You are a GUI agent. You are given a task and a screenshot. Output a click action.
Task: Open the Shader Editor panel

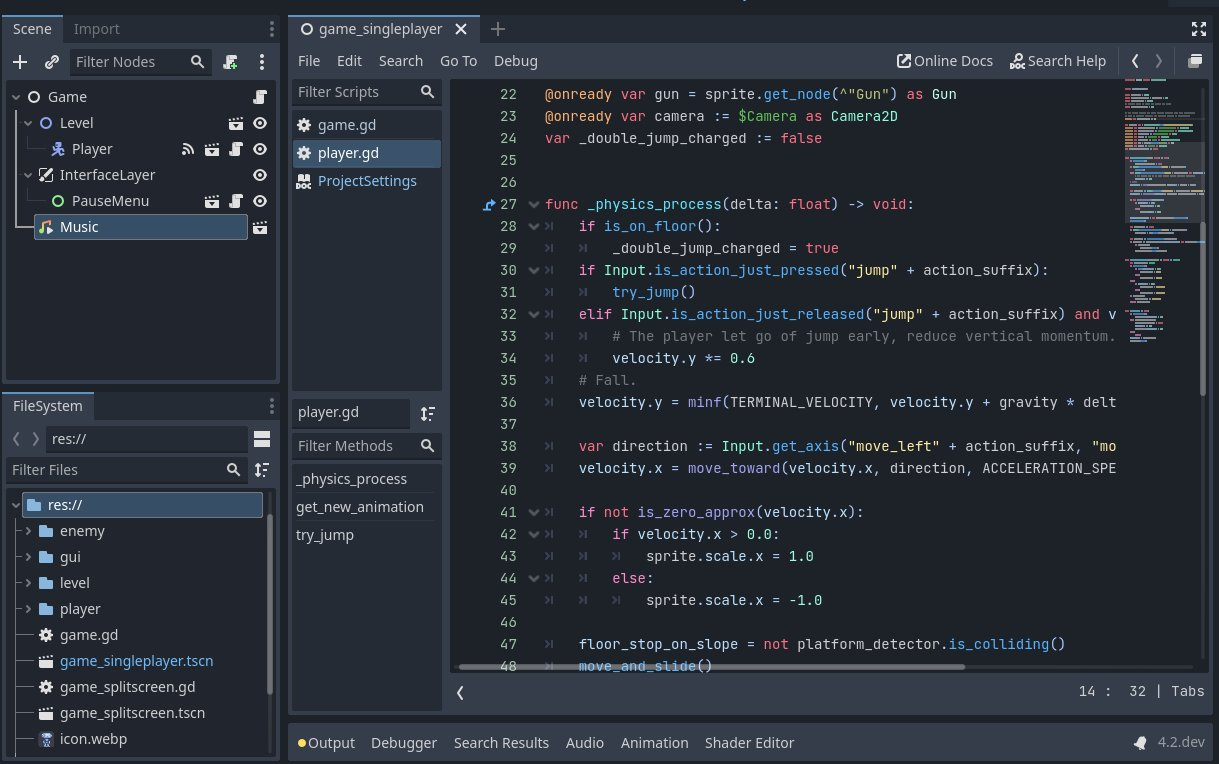pyautogui.click(x=749, y=743)
